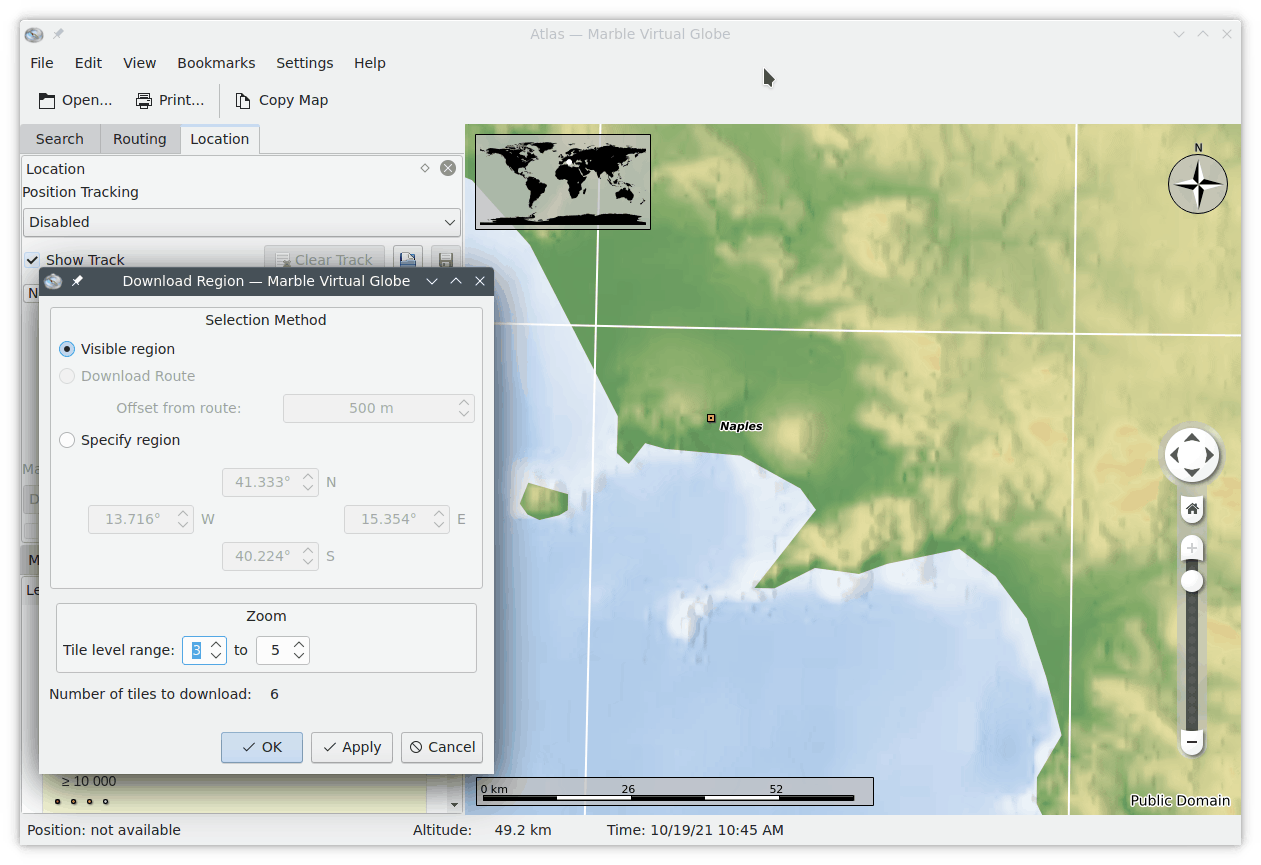
Task: Click the "Position: not available" status text
Action: click(104, 830)
